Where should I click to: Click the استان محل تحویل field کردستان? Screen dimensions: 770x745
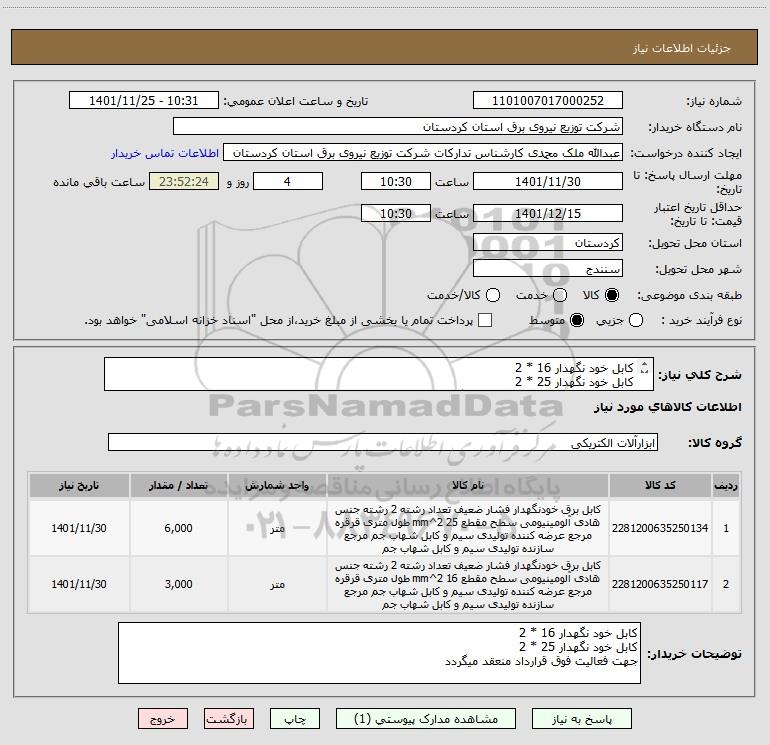tap(548, 242)
